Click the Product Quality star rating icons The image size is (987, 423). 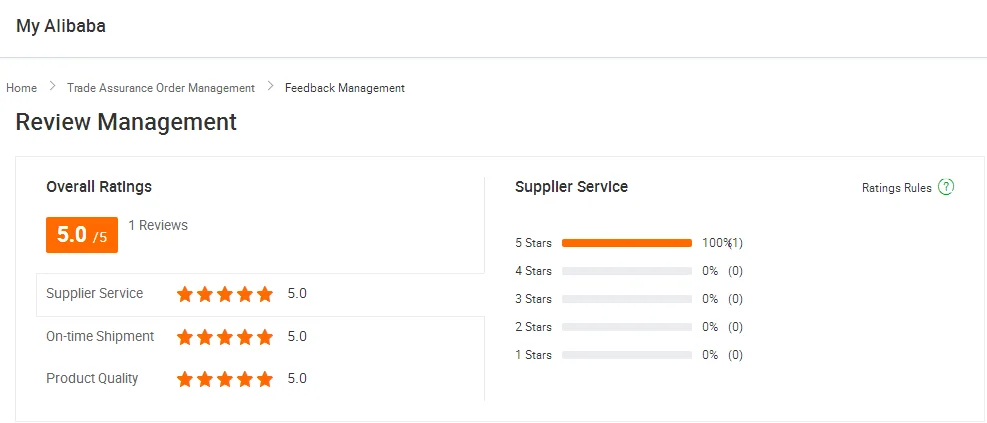pos(225,379)
